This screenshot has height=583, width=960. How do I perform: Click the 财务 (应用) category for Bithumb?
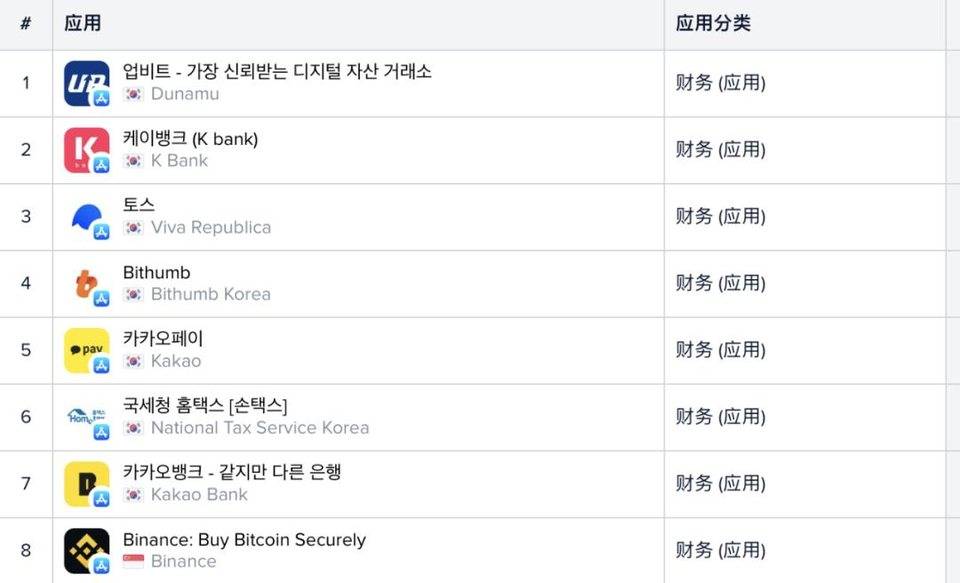tap(720, 284)
